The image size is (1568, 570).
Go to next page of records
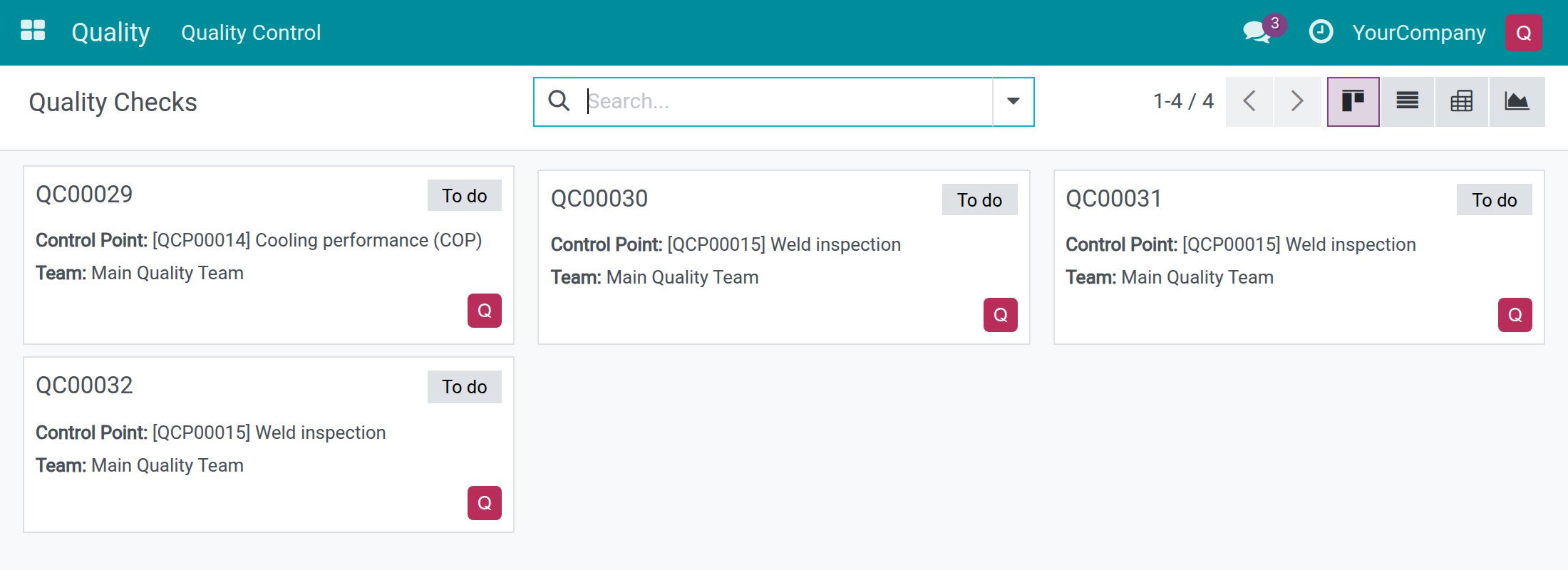[x=1298, y=101]
